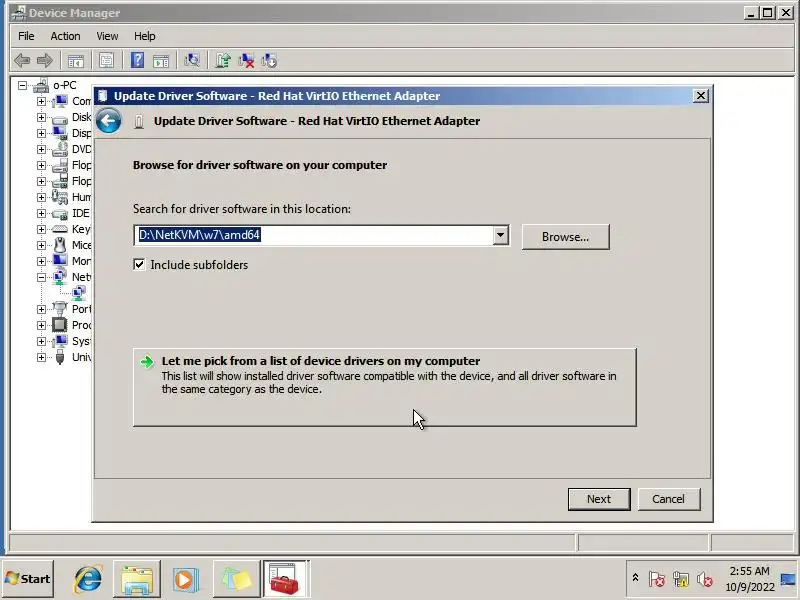Expand the Display adapters node

[41, 133]
